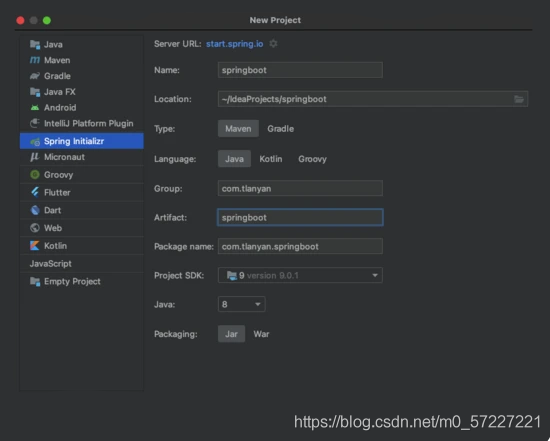Click the Name input field

tap(300, 70)
